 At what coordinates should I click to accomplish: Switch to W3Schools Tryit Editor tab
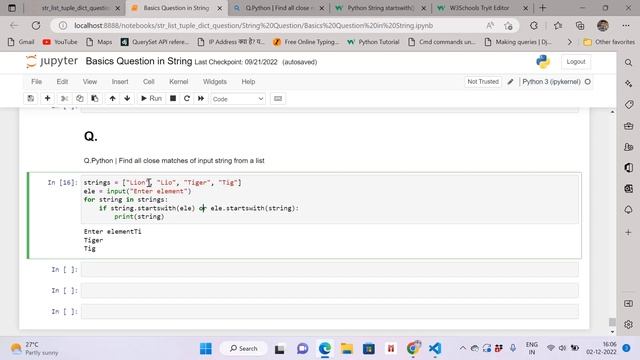pyautogui.click(x=482, y=8)
